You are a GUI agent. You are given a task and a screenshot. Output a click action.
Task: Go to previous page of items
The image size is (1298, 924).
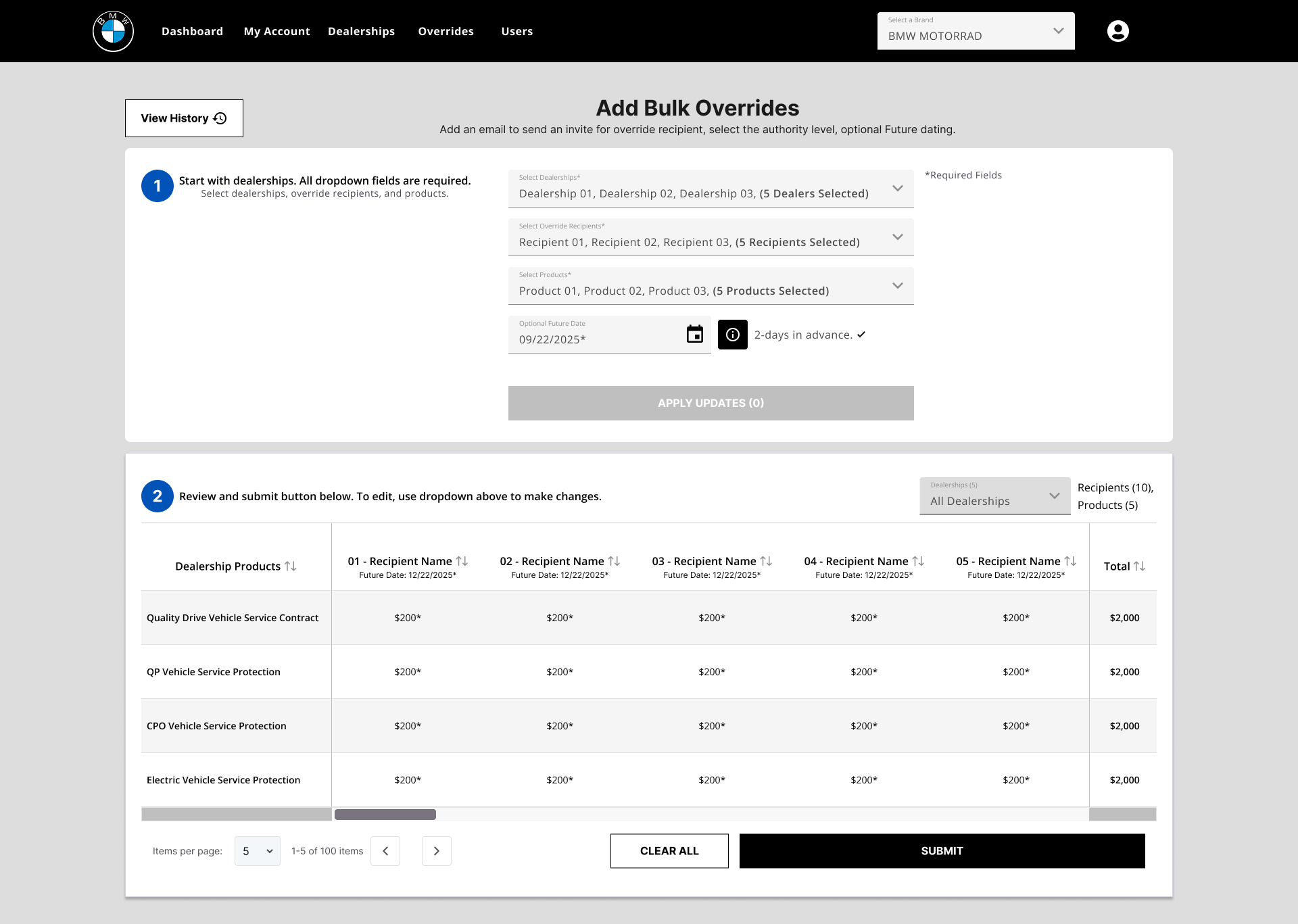pos(385,851)
